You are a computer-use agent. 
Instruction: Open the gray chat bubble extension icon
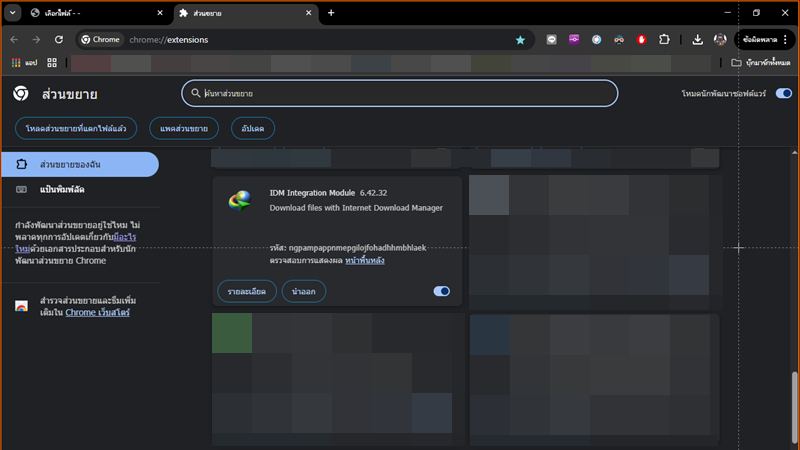(x=552, y=40)
